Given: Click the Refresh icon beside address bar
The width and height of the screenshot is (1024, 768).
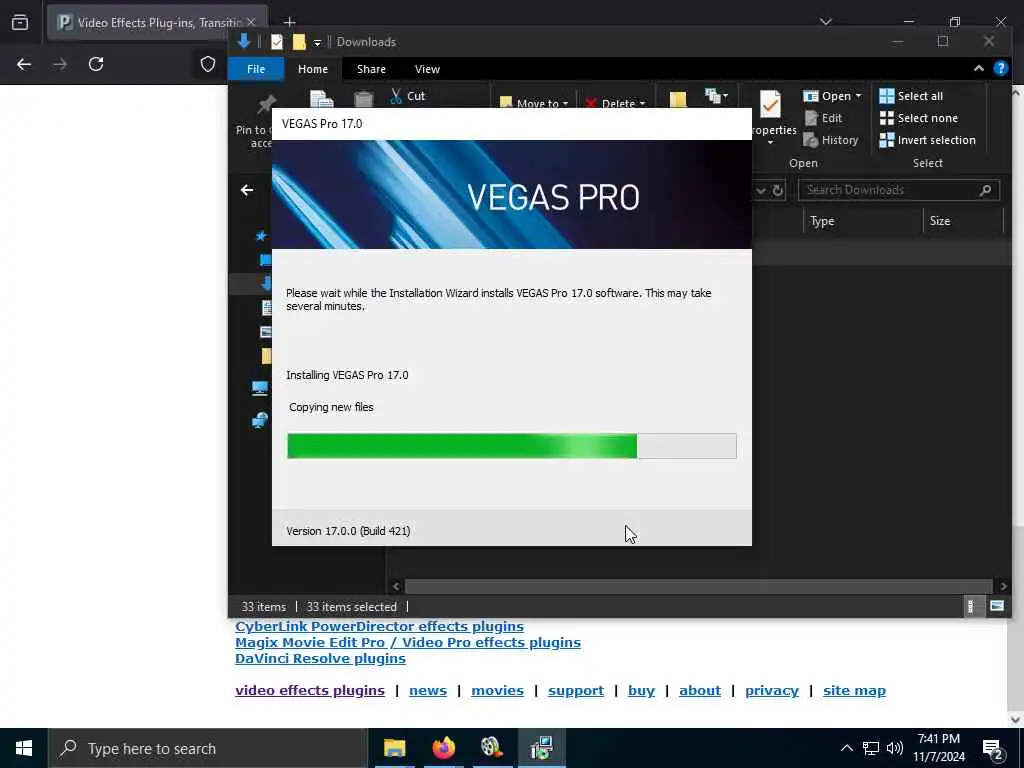Looking at the screenshot, I should click(x=778, y=190).
